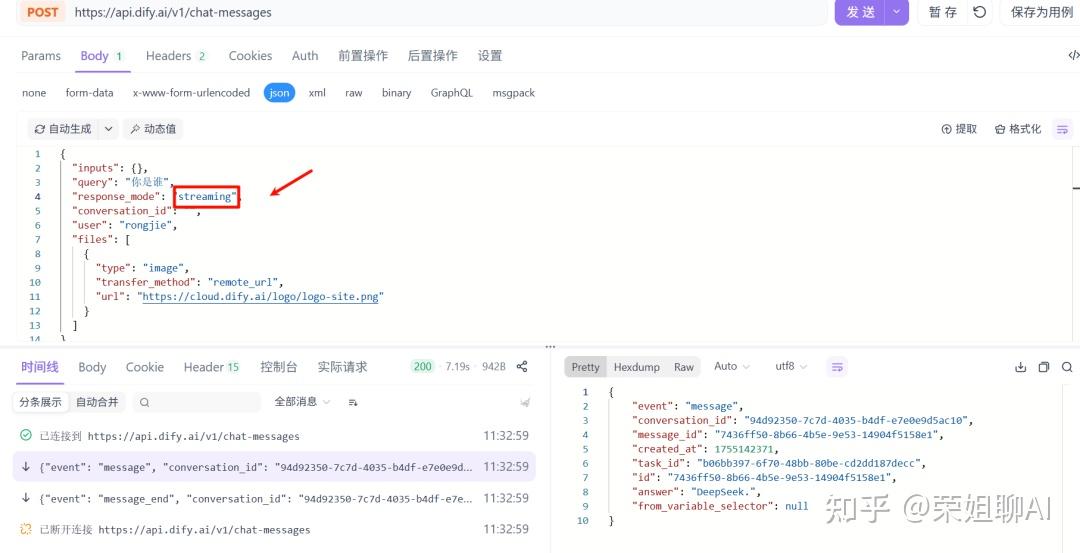
Task: Click the 格式化 format button
Action: (1018, 129)
